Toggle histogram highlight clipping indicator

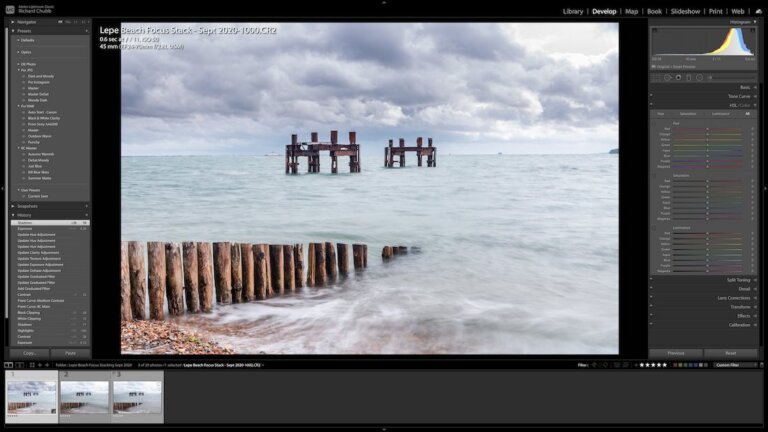753,30
